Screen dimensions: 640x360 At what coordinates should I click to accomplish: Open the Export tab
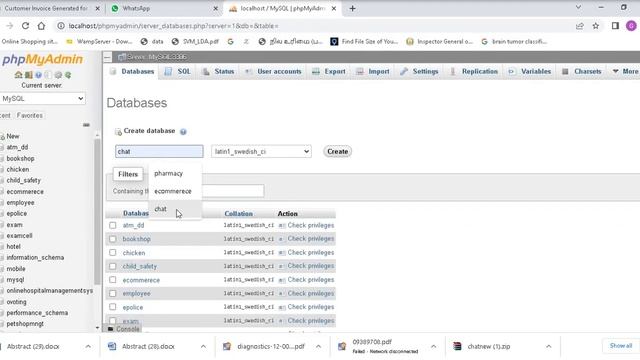point(329,71)
